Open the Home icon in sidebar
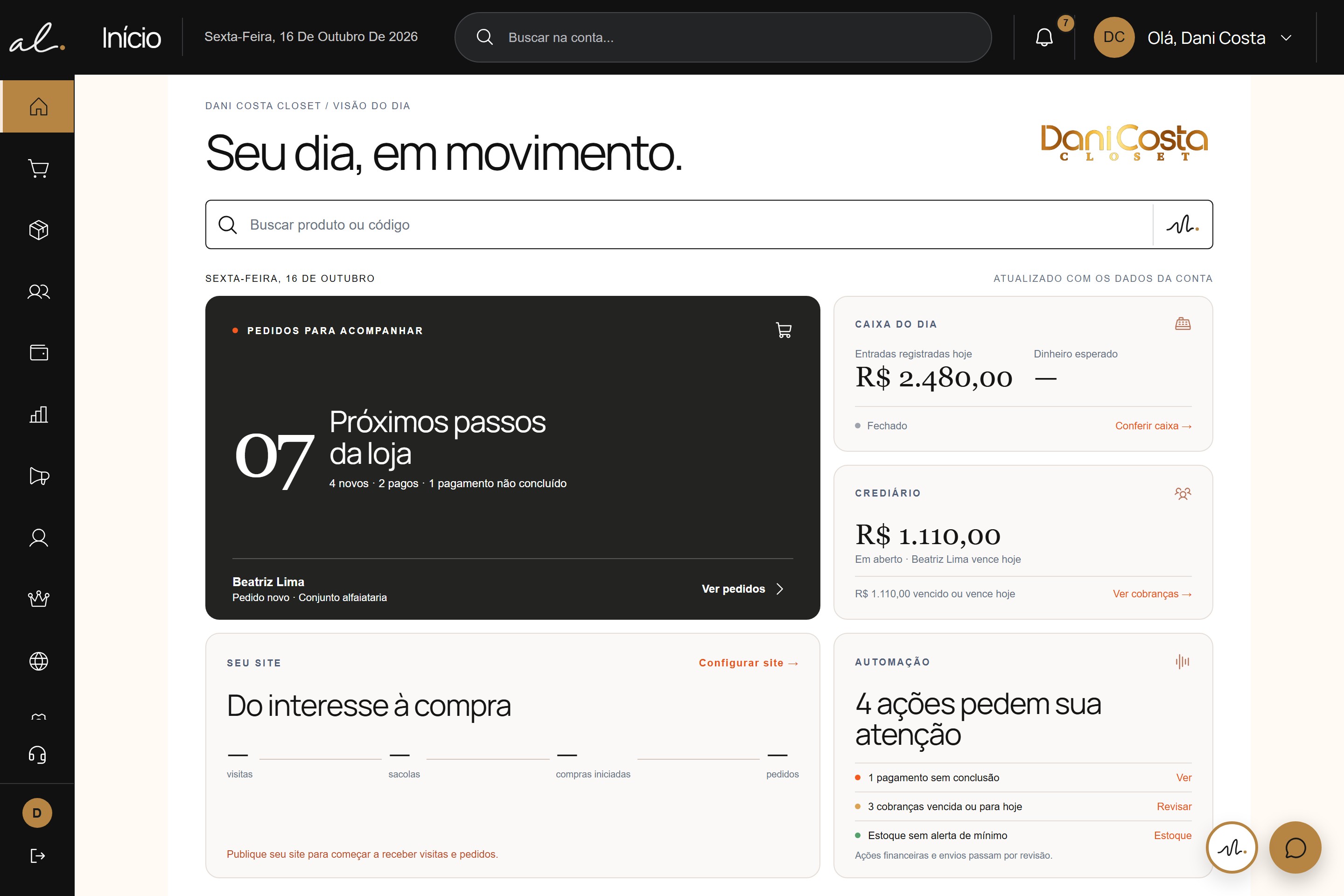 tap(38, 106)
